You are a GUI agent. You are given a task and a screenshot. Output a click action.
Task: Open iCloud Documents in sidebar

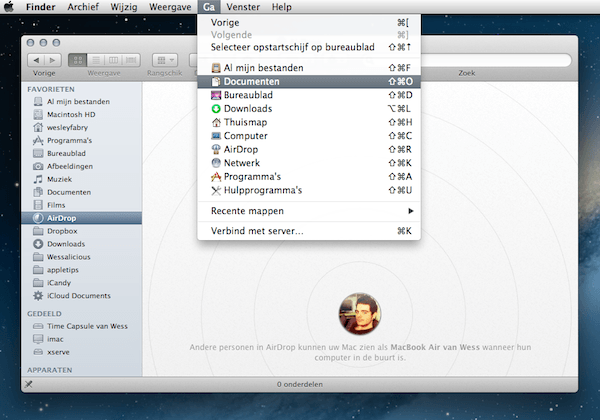[82, 296]
